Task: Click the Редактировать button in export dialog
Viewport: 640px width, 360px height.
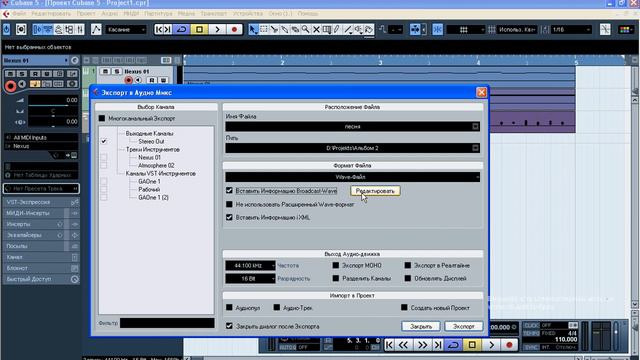Action: point(375,191)
